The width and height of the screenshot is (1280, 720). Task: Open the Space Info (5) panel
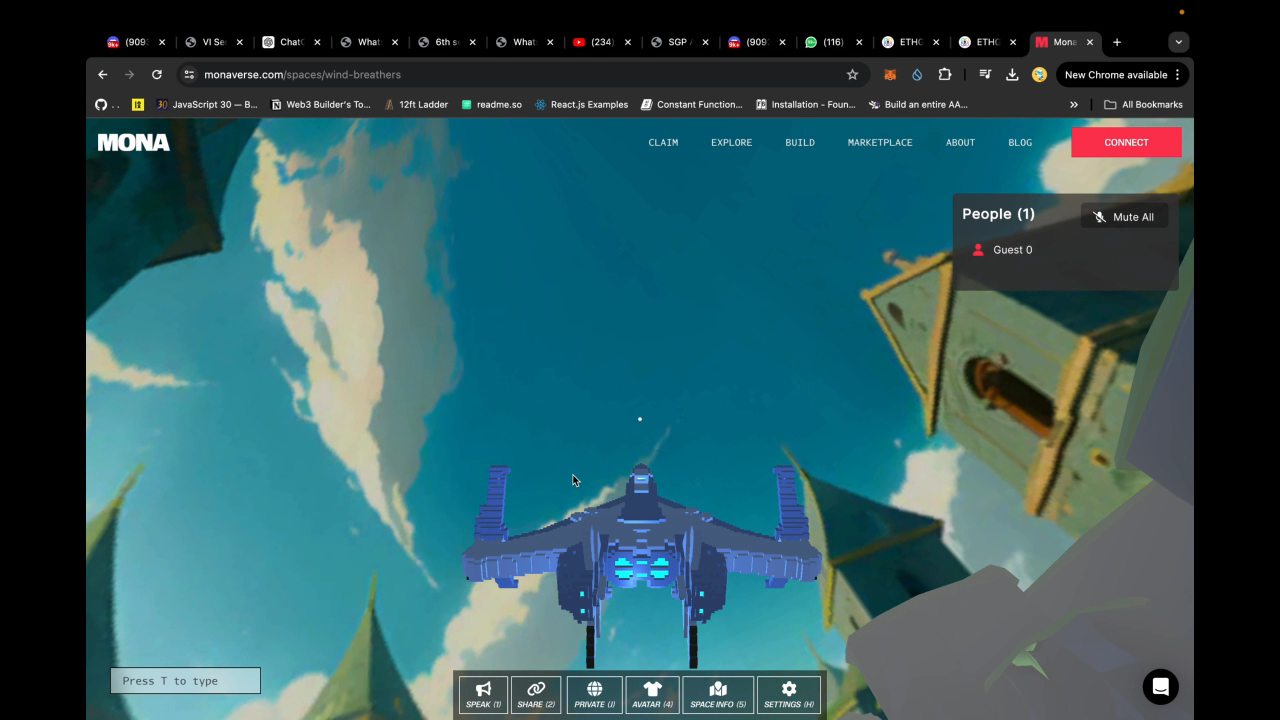718,695
